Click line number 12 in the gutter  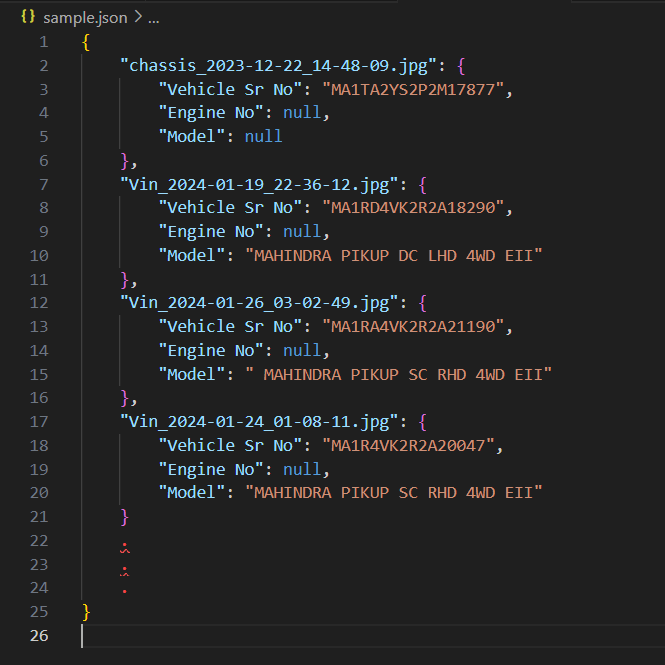pos(39,303)
